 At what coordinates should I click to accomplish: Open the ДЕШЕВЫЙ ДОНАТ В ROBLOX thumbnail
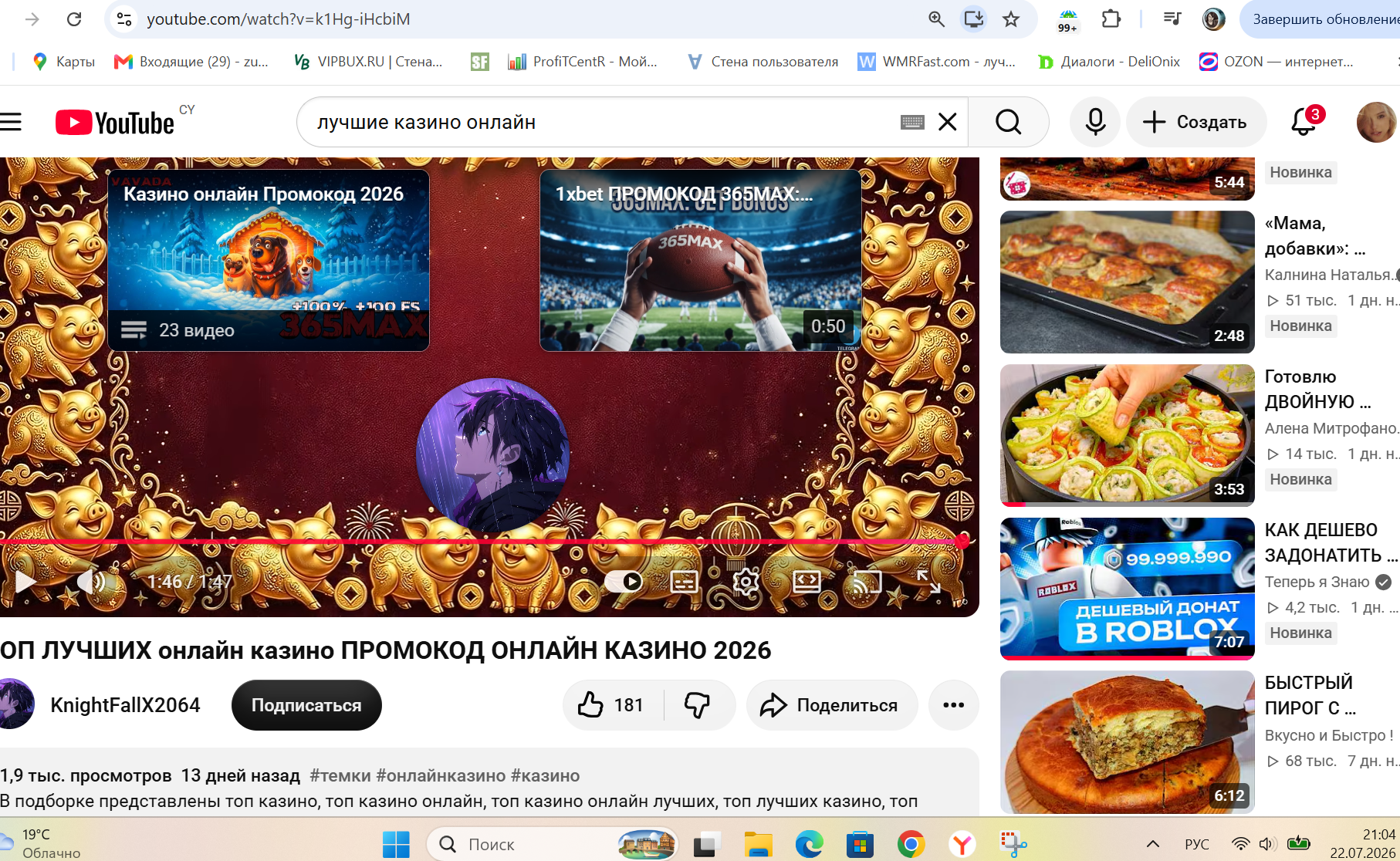(x=1128, y=589)
